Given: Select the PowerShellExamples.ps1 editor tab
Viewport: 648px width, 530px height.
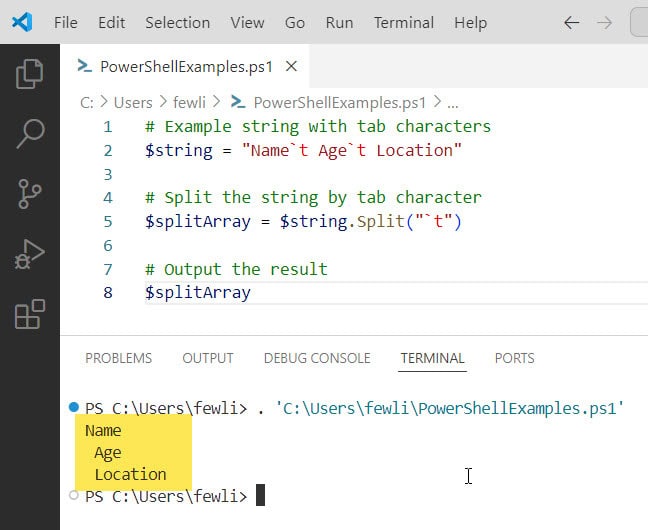Looking at the screenshot, I should pos(184,66).
